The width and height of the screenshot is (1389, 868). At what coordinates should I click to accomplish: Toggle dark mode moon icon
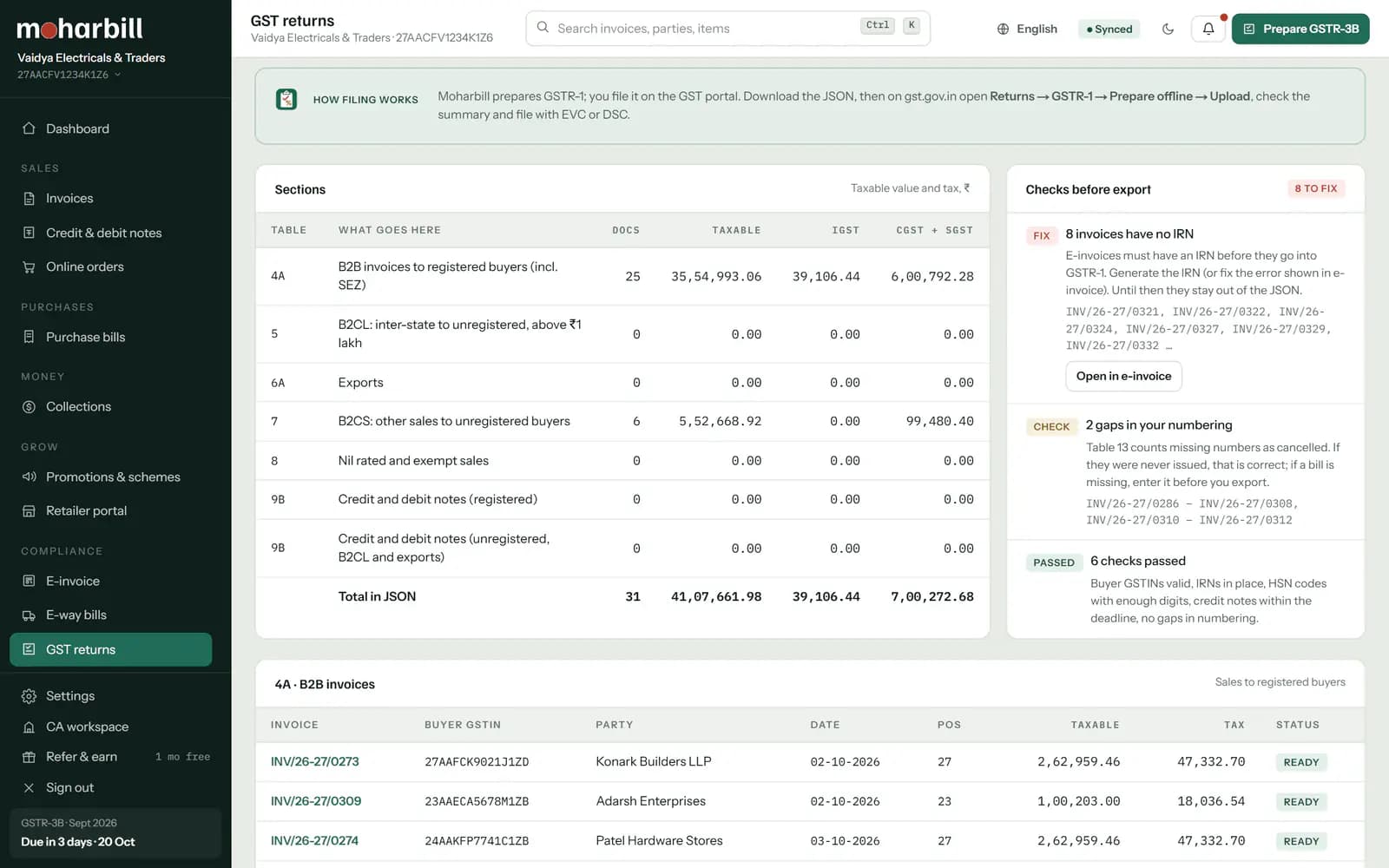click(1168, 29)
